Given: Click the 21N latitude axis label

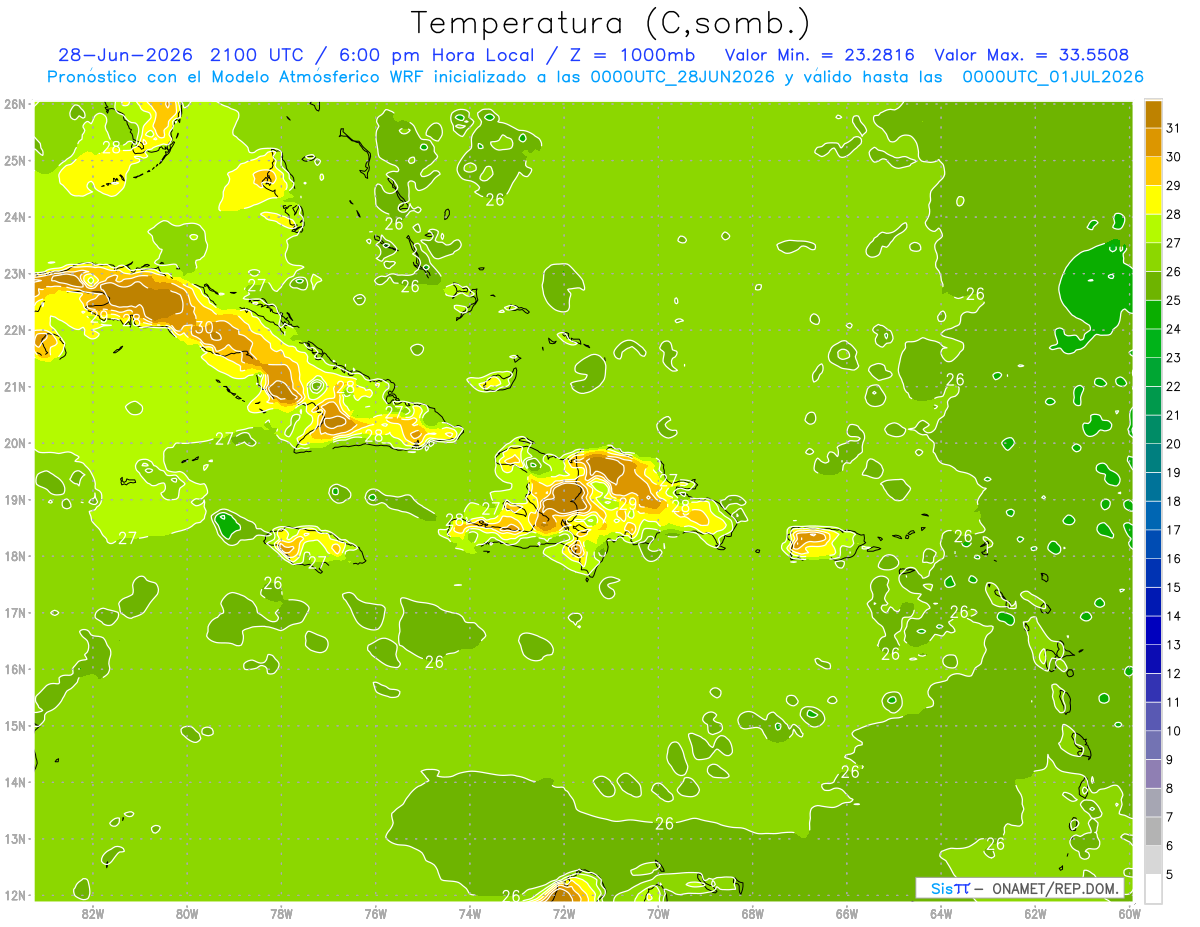Looking at the screenshot, I should click(14, 386).
